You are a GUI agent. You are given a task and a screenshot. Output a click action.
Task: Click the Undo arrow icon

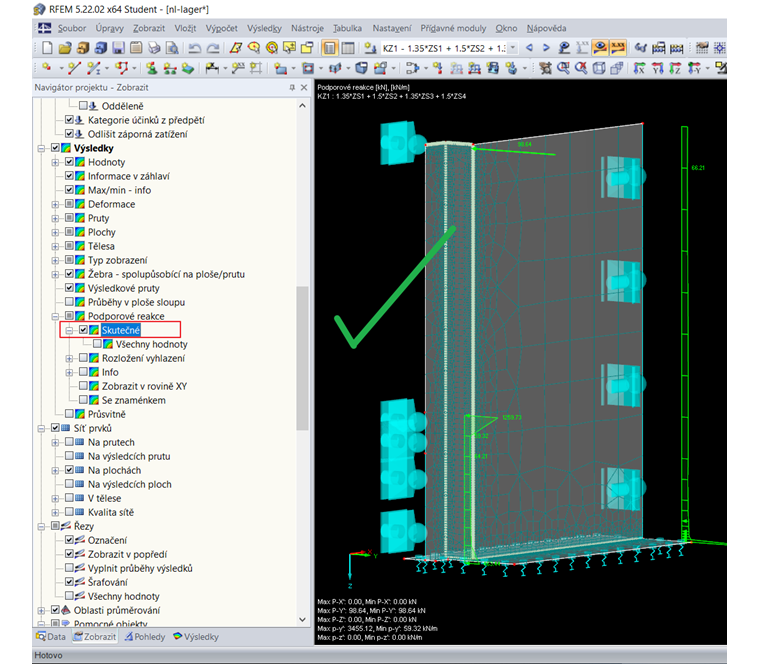point(193,48)
